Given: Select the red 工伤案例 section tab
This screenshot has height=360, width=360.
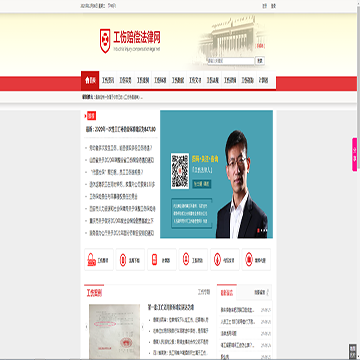Looking at the screenshot, I should coord(94,293).
